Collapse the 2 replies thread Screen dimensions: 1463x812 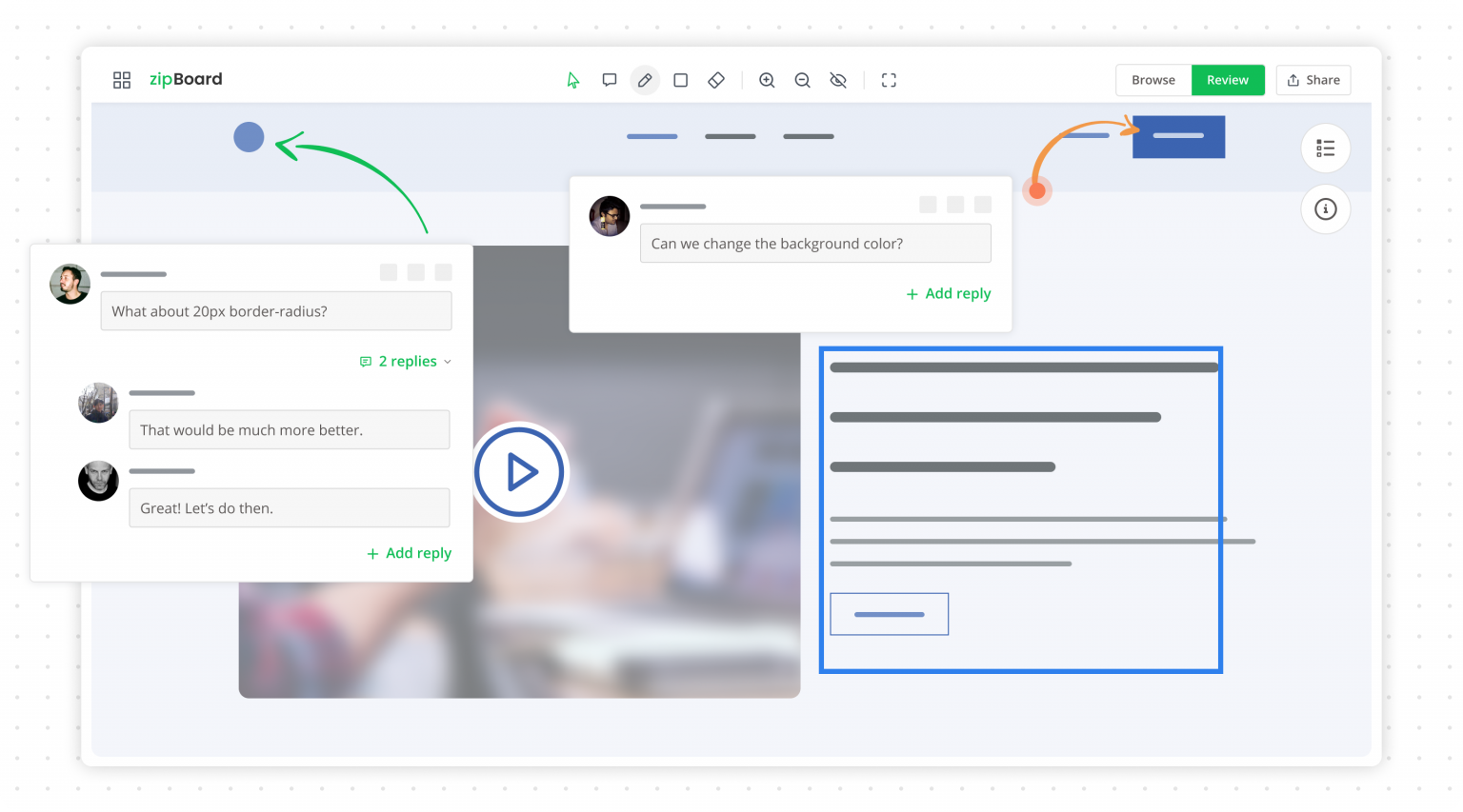[x=405, y=361]
